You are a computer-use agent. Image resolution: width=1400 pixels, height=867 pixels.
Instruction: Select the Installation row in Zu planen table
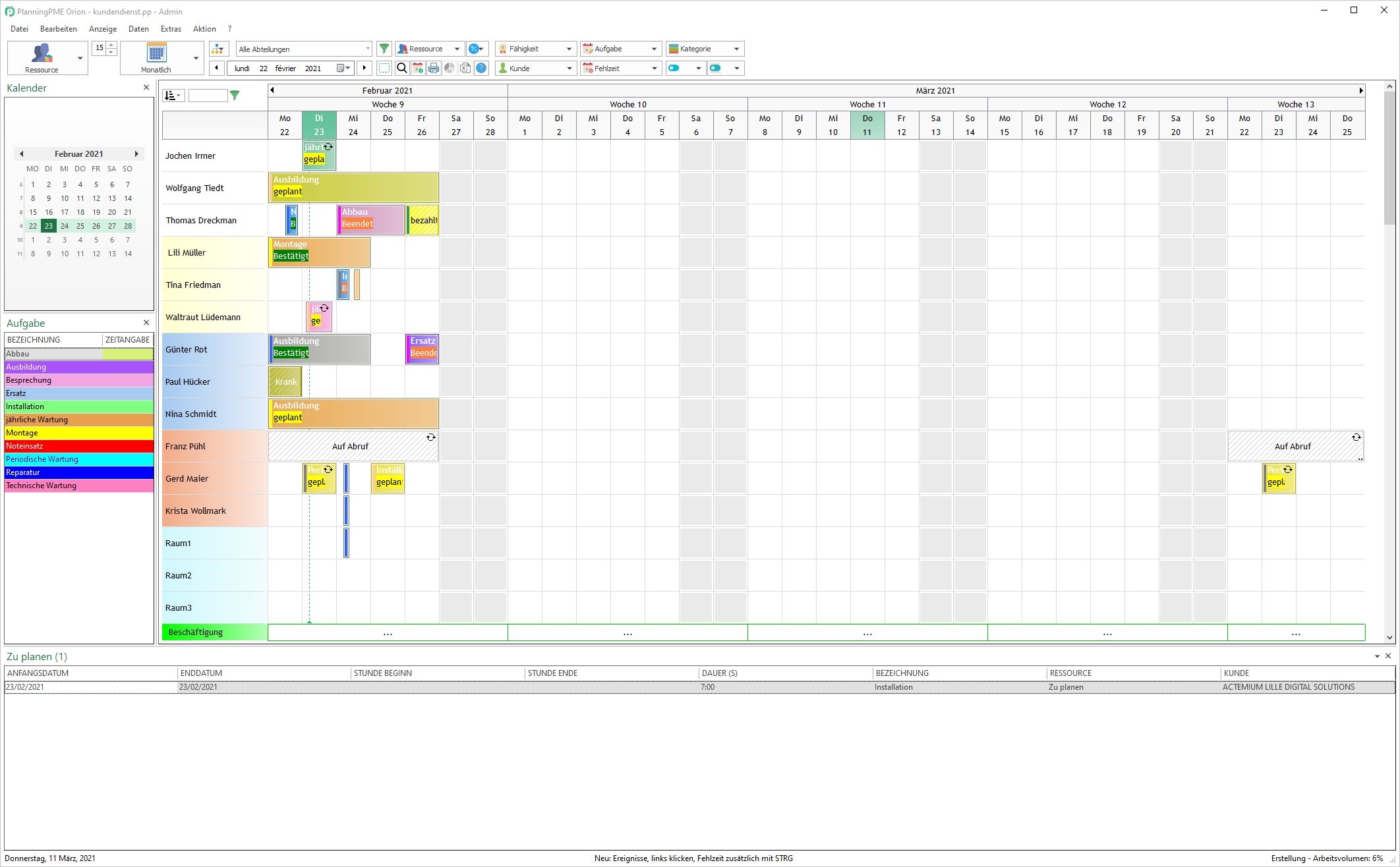[x=699, y=686]
